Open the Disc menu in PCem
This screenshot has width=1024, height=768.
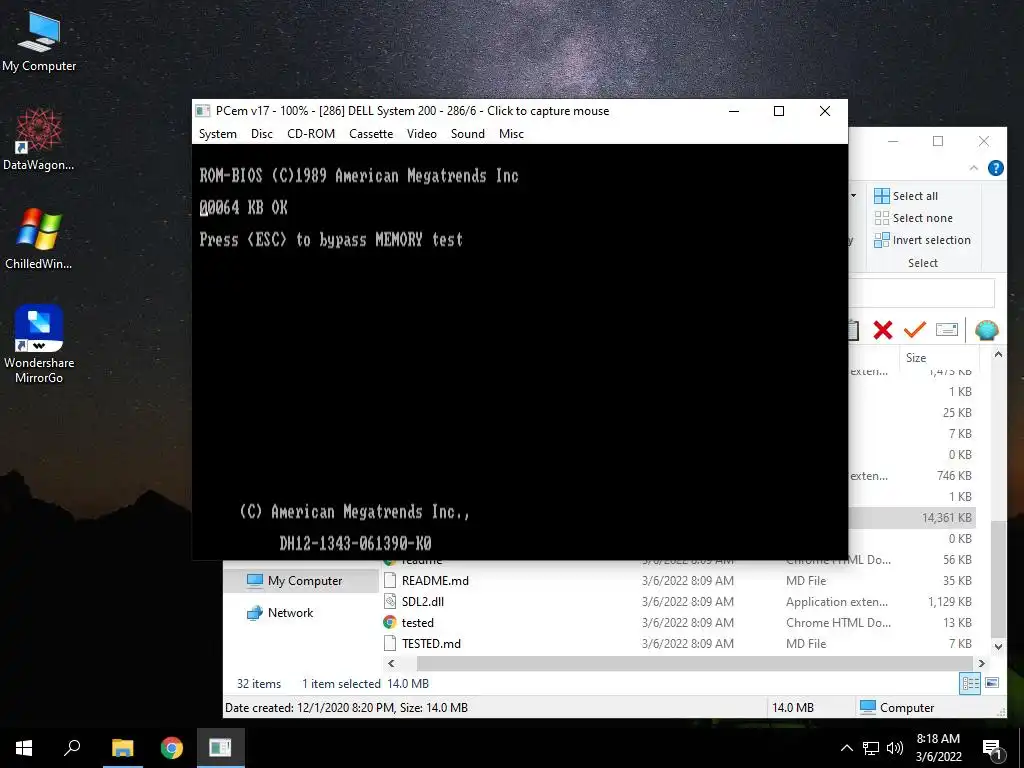click(261, 134)
